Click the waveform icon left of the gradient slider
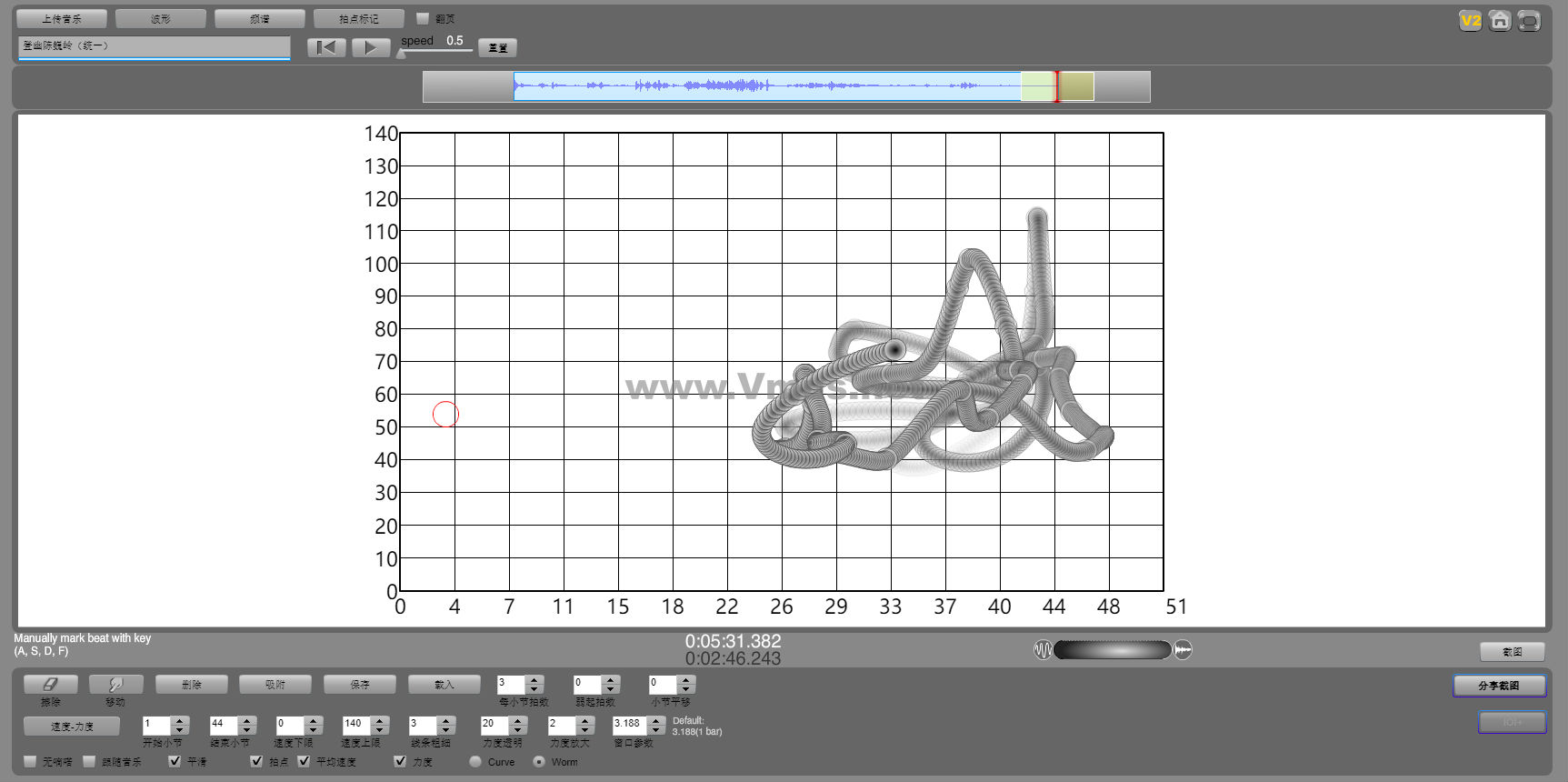Image resolution: width=1568 pixels, height=782 pixels. (x=1043, y=650)
